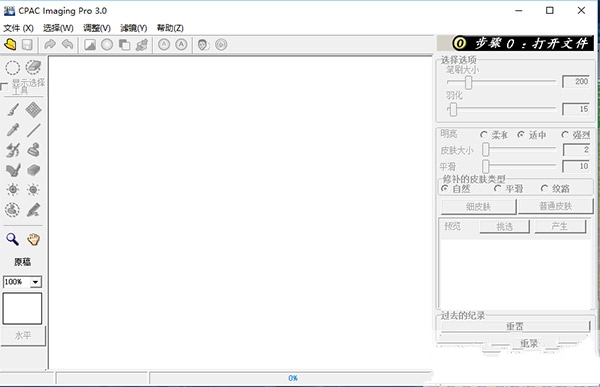Select the solid block eraser tool

pos(34,170)
